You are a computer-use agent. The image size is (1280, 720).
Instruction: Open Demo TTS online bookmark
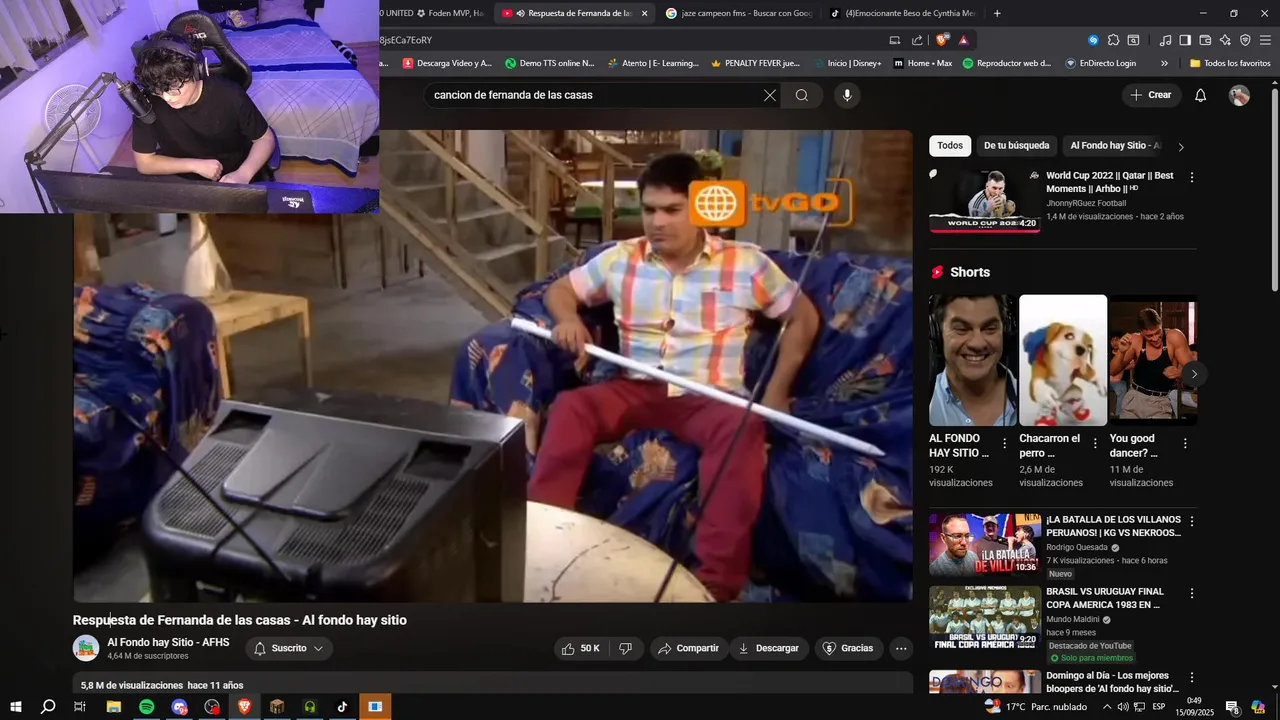tap(549, 63)
